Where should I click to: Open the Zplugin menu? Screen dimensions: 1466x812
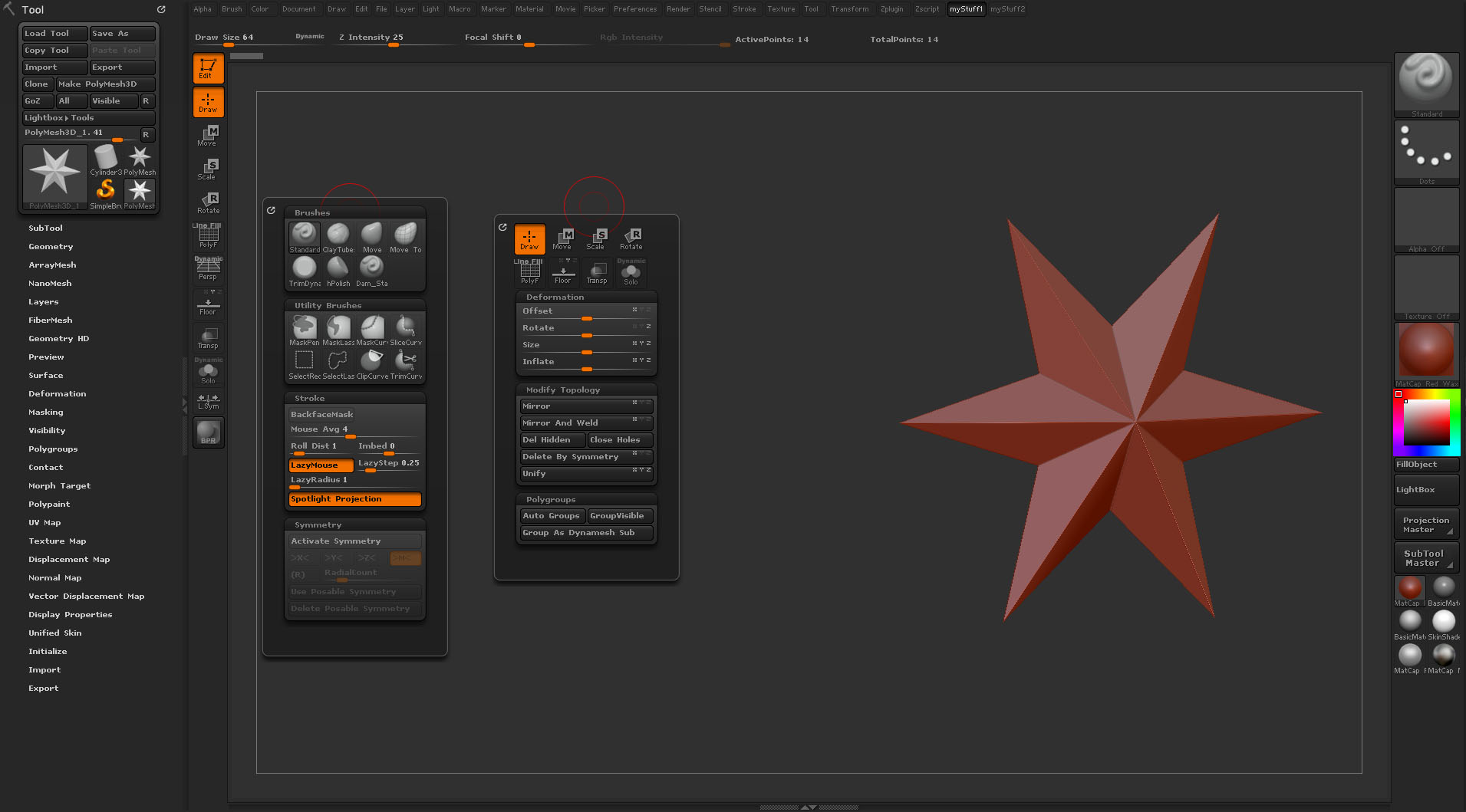(x=891, y=9)
